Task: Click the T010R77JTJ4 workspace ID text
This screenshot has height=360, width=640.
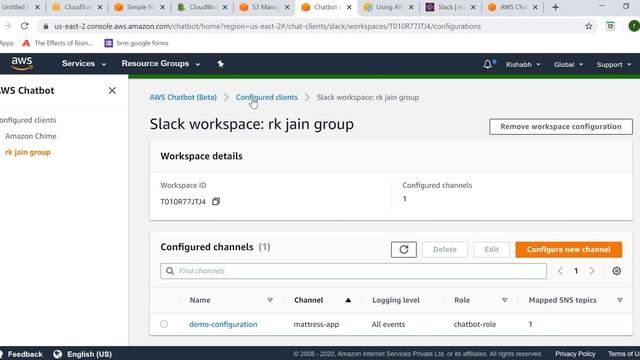Action: [x=183, y=202]
